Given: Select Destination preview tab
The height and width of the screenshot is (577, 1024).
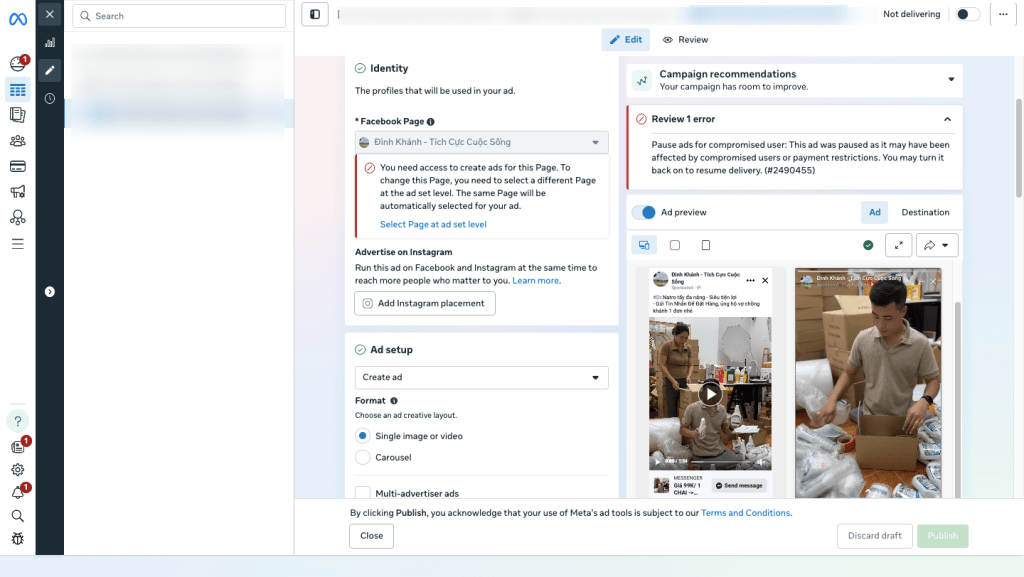Looking at the screenshot, I should (x=925, y=213).
